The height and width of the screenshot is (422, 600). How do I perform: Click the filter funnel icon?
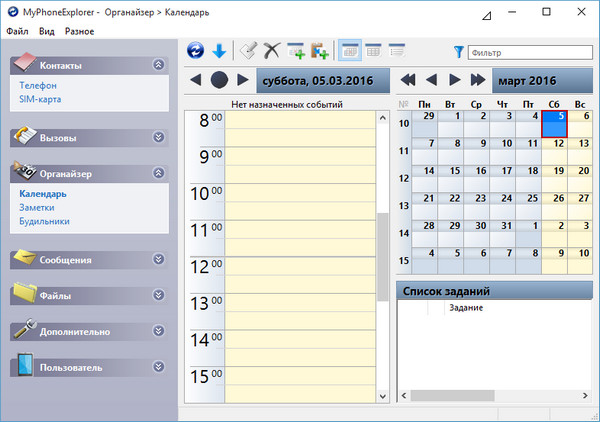[x=459, y=51]
